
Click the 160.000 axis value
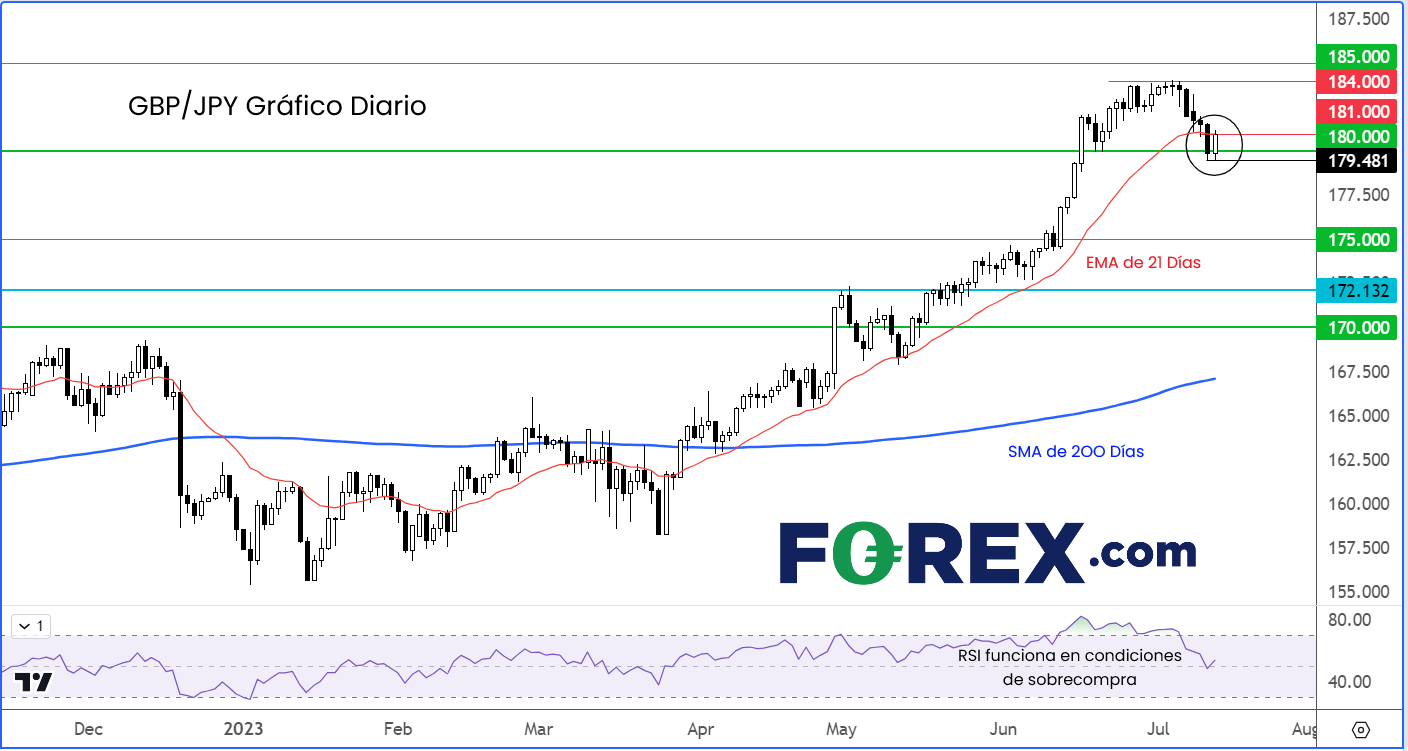click(x=1358, y=504)
